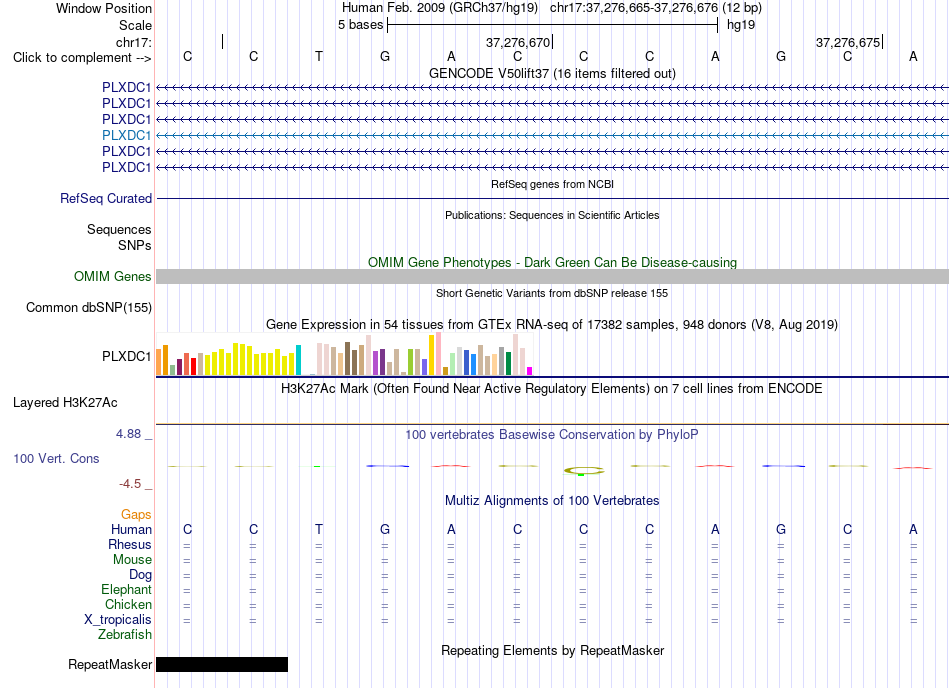This screenshot has width=950, height=688.
Task: Click the 4.88 PhyloP upper value
Action: coord(128,434)
